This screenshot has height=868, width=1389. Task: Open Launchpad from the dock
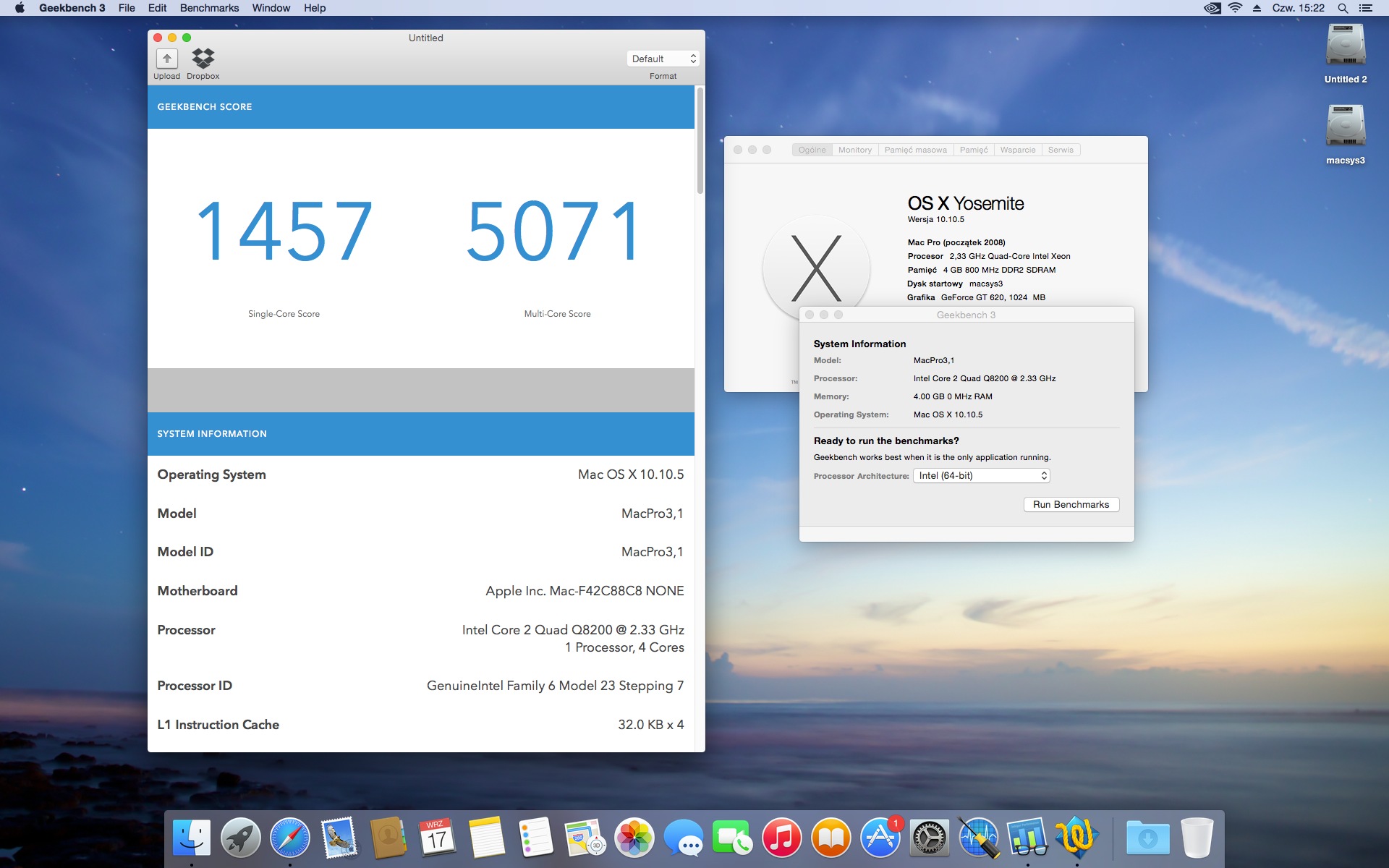(x=240, y=838)
